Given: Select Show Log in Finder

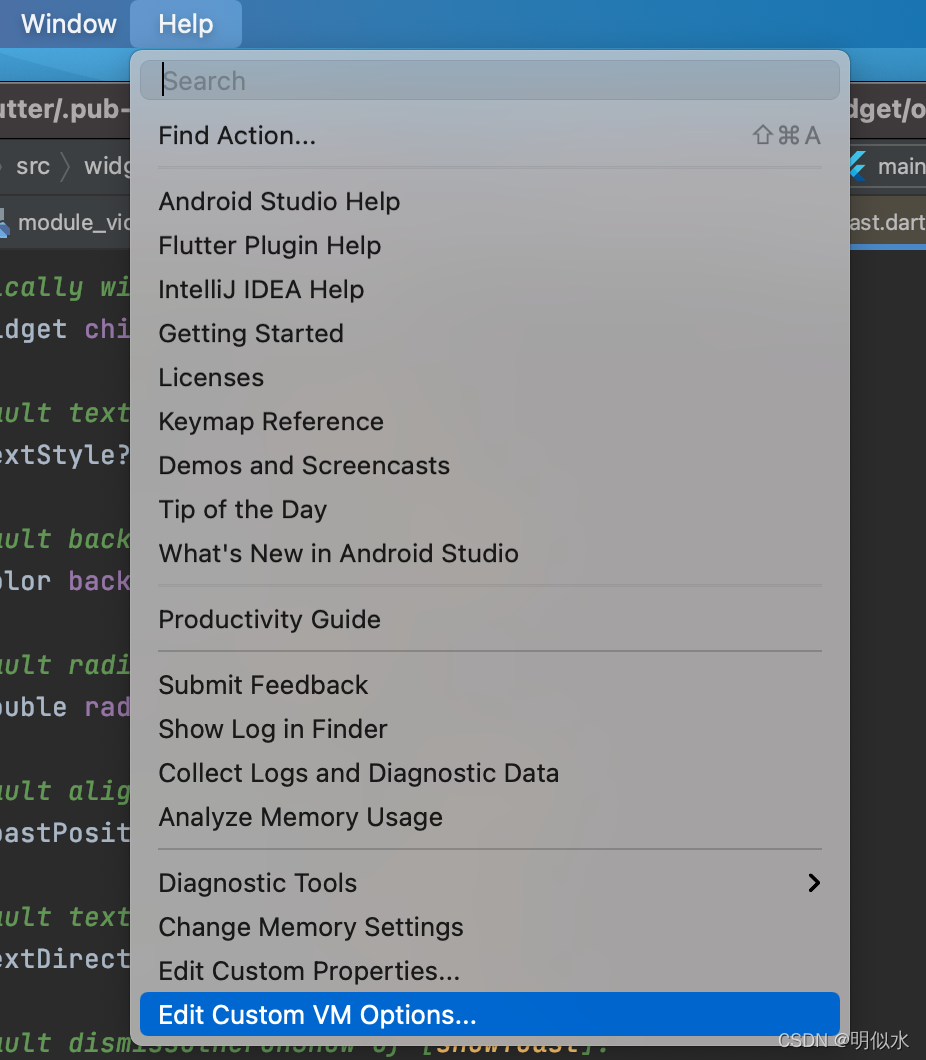Looking at the screenshot, I should (x=273, y=730).
